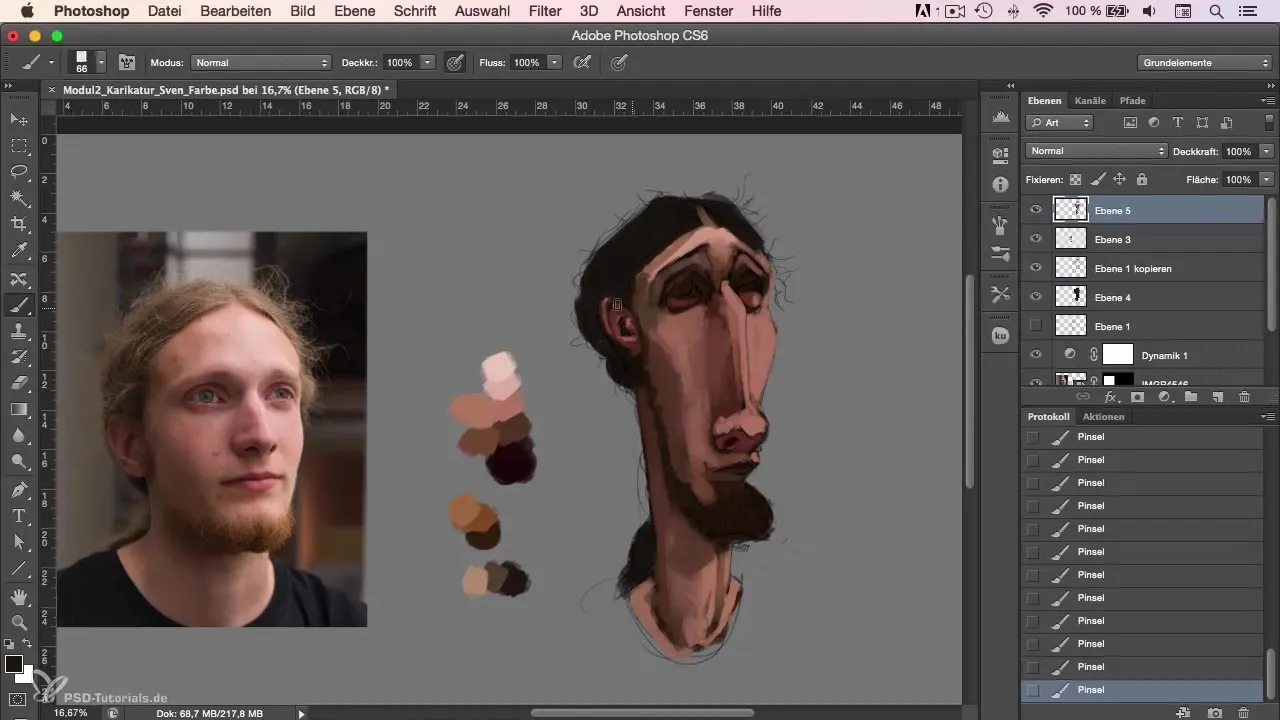This screenshot has height=720, width=1280.
Task: Open the Filter menu
Action: click(x=545, y=11)
